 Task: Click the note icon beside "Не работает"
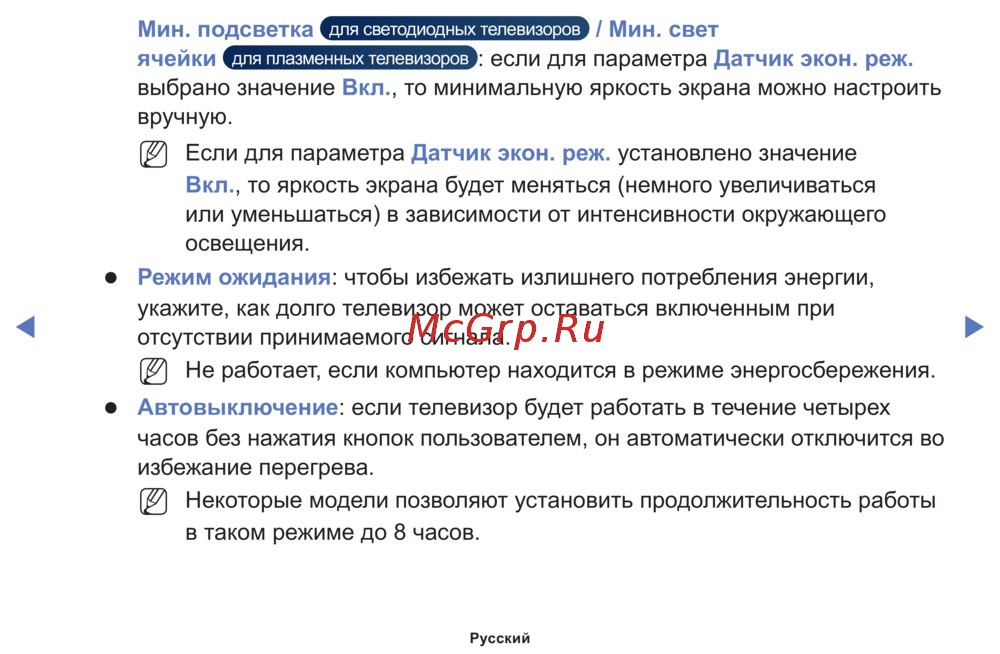tap(154, 372)
